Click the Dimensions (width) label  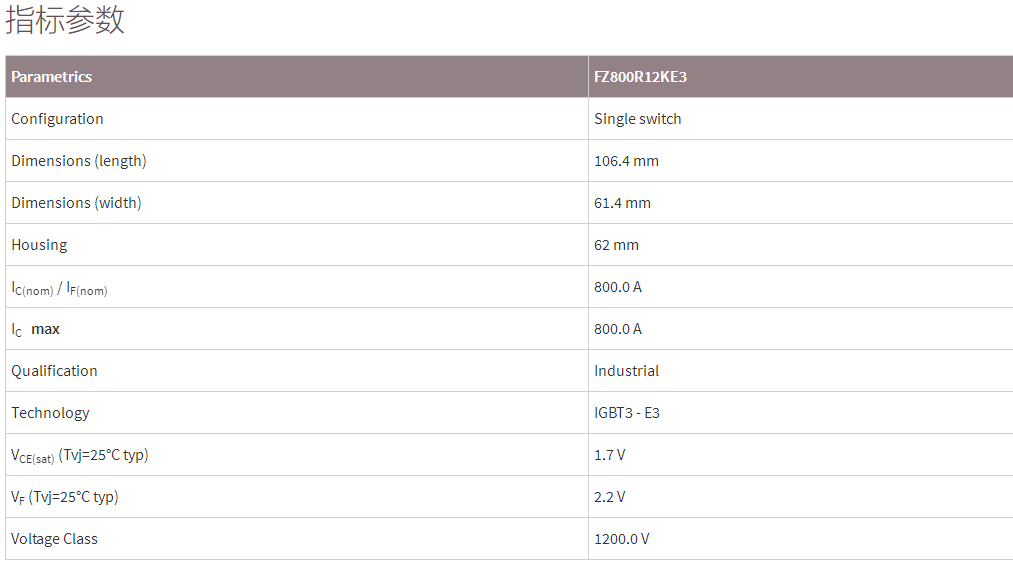76,203
